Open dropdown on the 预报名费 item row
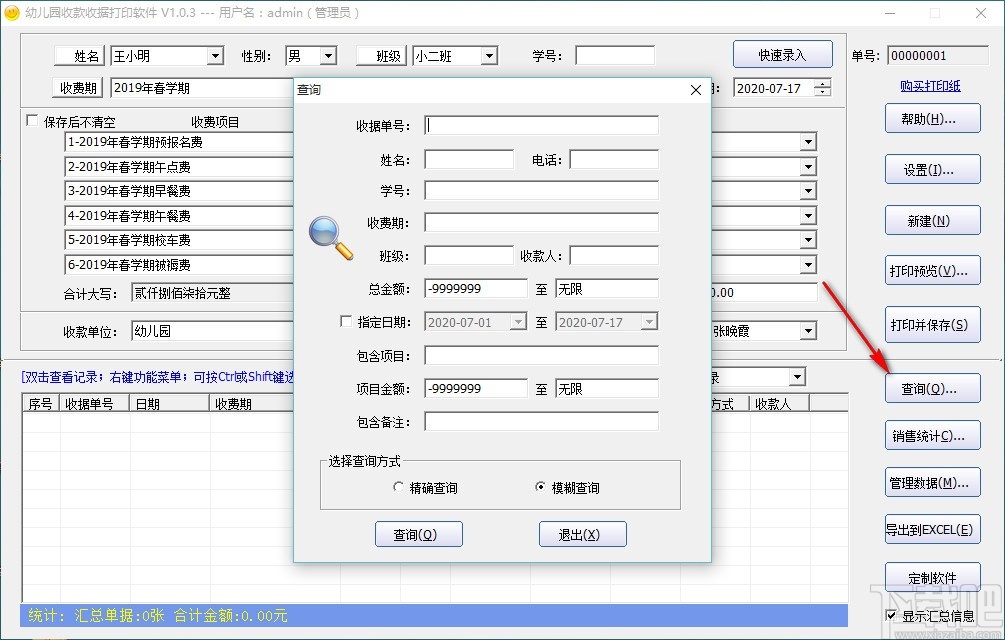Viewport: 1005px width, 640px height. (808, 142)
